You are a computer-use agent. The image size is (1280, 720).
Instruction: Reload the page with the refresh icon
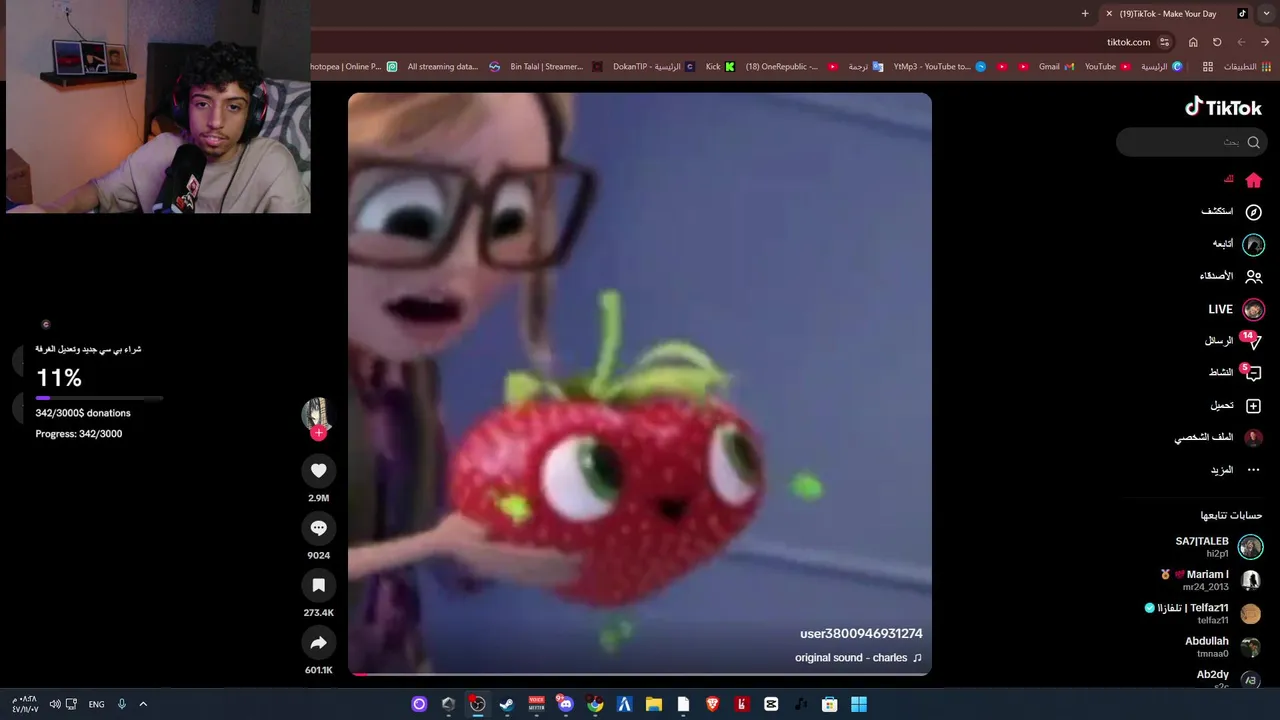pos(1217,42)
